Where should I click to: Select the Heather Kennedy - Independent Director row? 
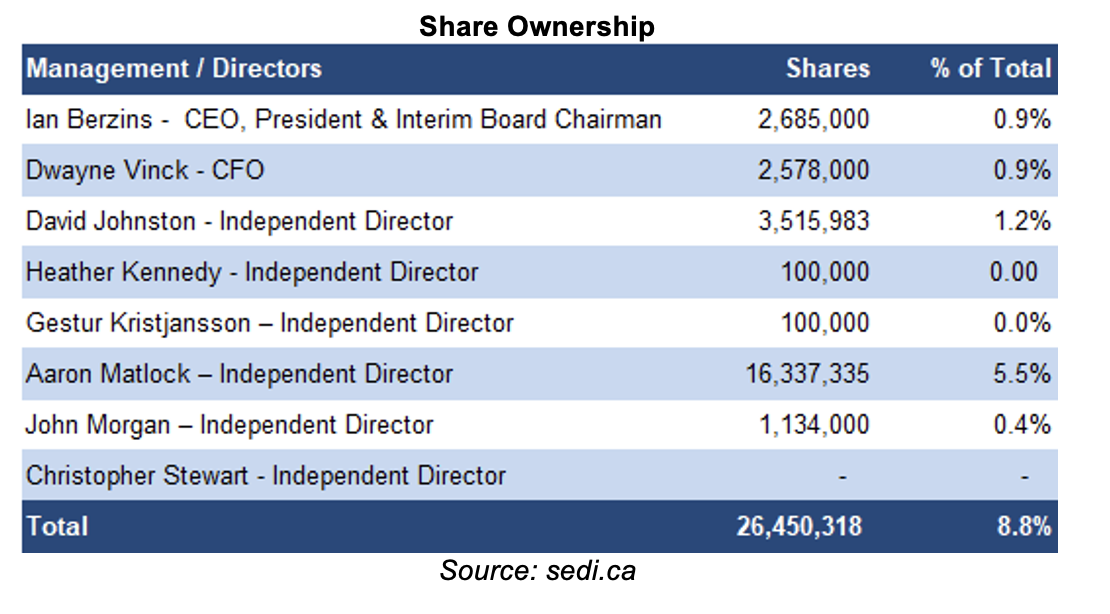[x=539, y=272]
